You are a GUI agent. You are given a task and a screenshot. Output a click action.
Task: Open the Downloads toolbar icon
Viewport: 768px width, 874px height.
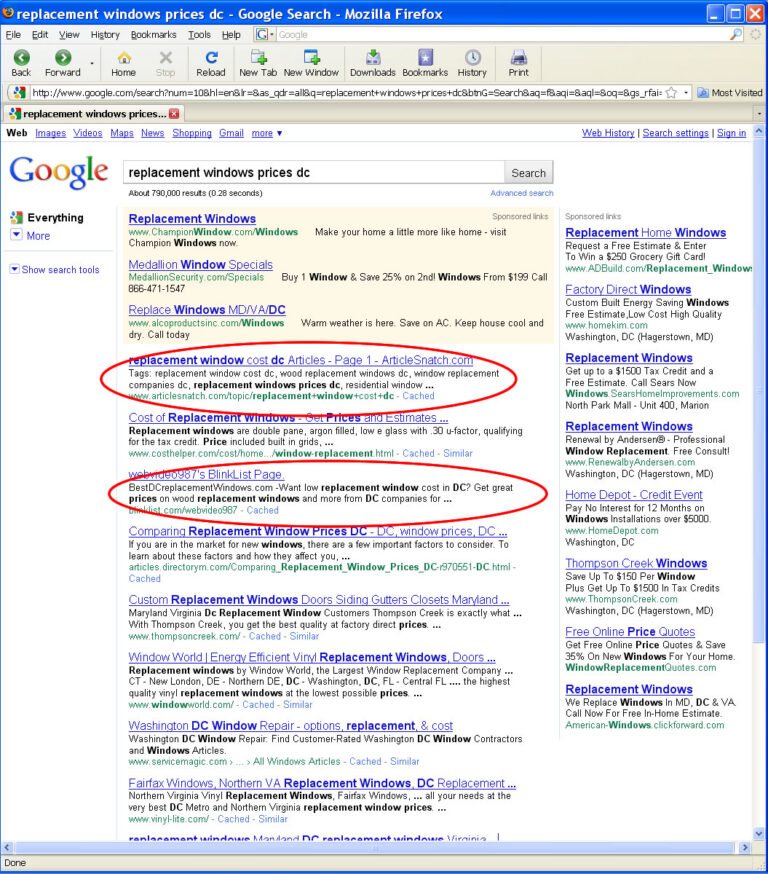pos(373,57)
